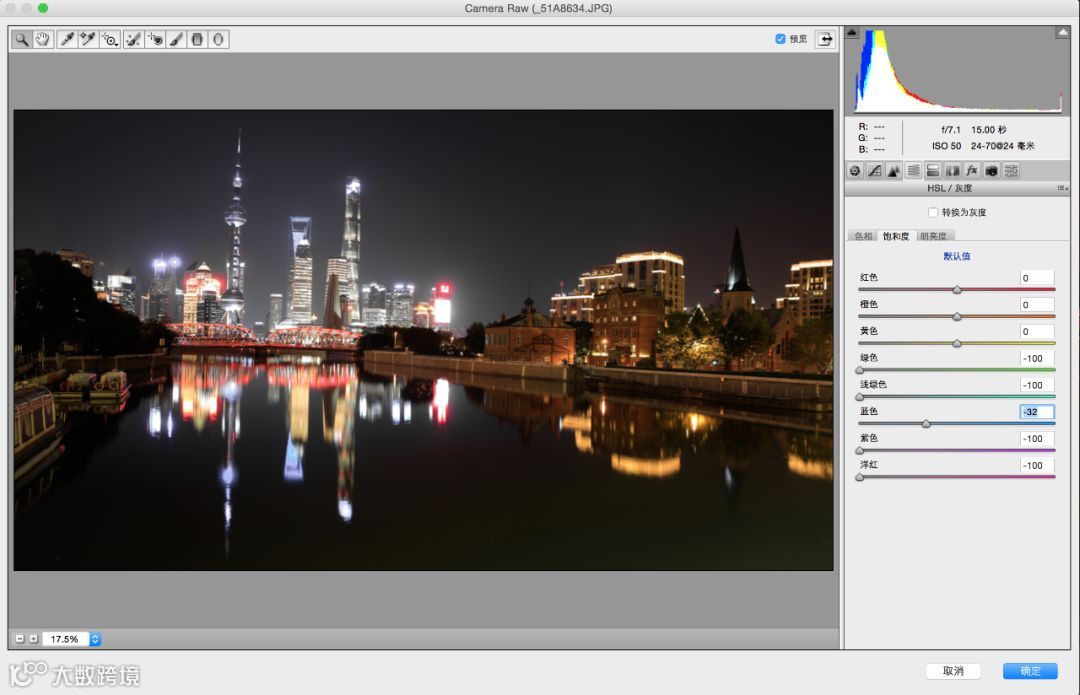Viewport: 1080px width, 695px height.
Task: Toggle full screen mode icon
Action: (x=824, y=39)
